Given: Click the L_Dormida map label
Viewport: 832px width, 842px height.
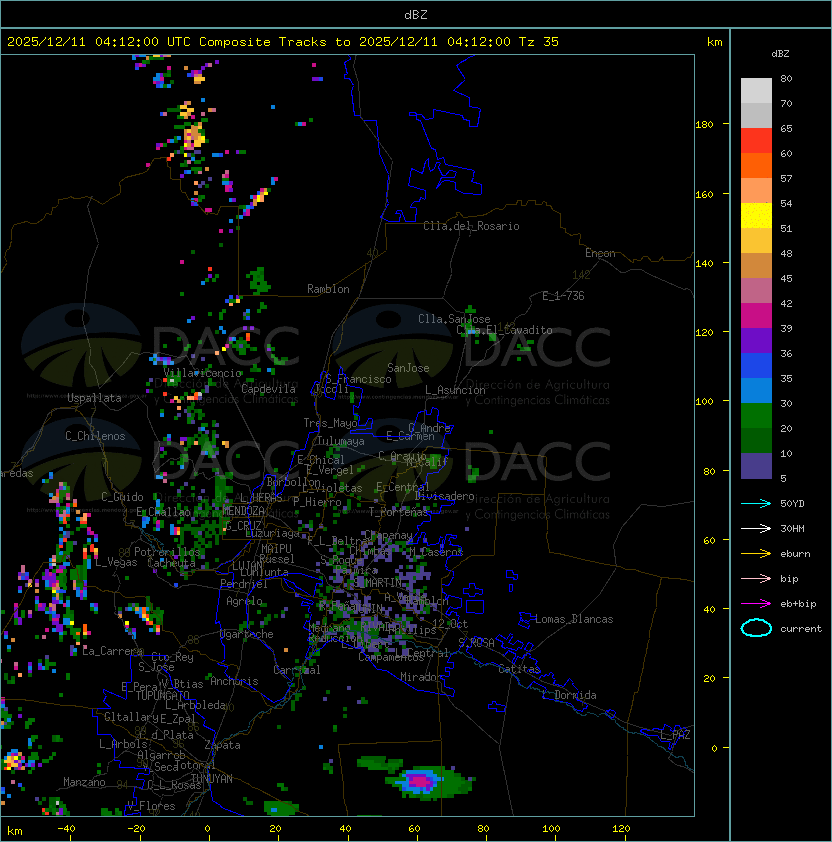Looking at the screenshot, I should [x=569, y=695].
